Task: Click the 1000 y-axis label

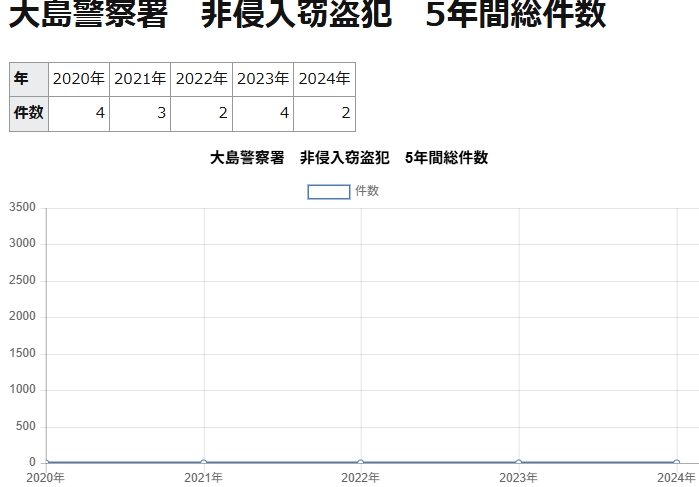Action: pos(22,389)
